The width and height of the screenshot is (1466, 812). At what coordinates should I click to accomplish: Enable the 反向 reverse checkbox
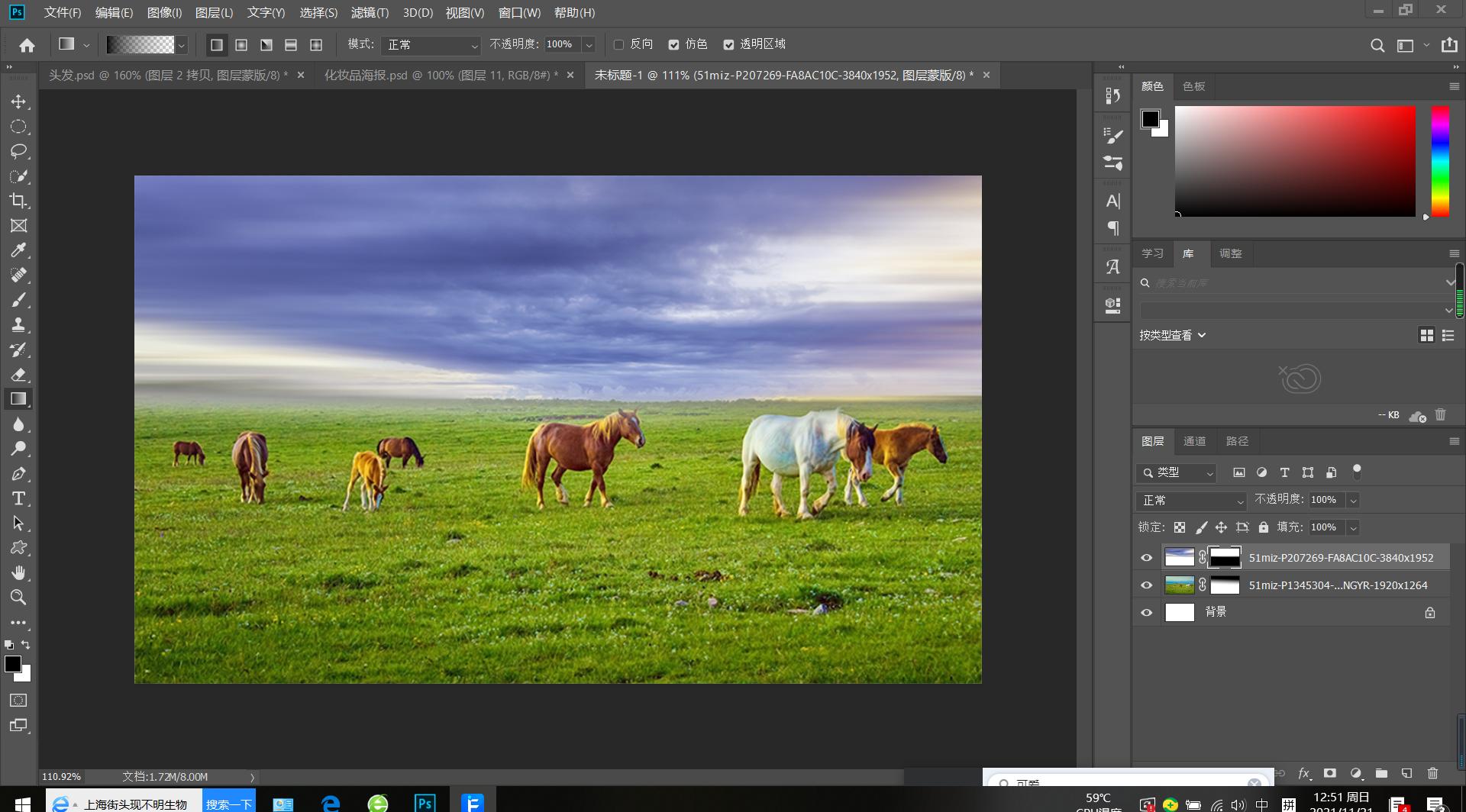(619, 45)
